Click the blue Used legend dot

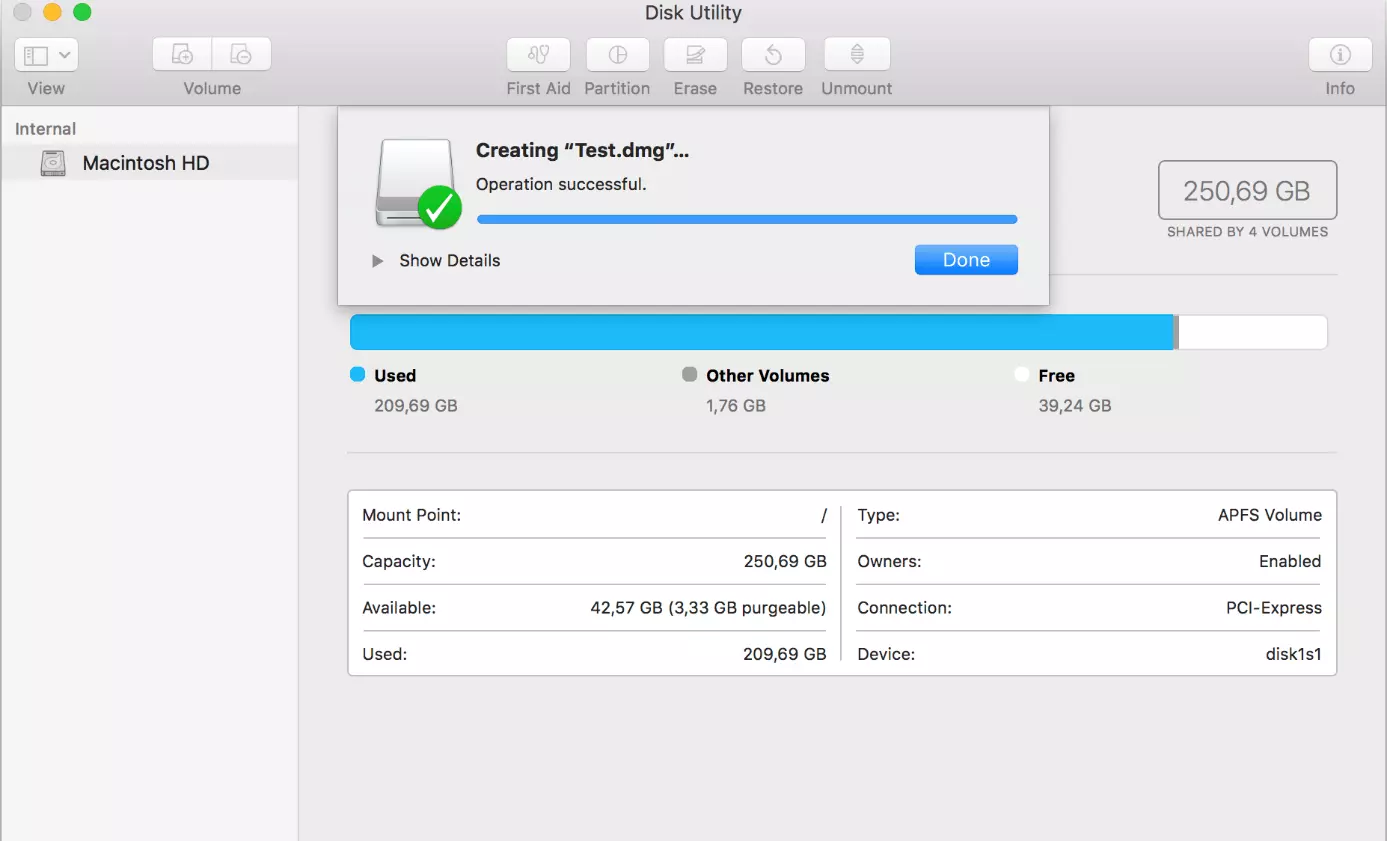point(358,375)
